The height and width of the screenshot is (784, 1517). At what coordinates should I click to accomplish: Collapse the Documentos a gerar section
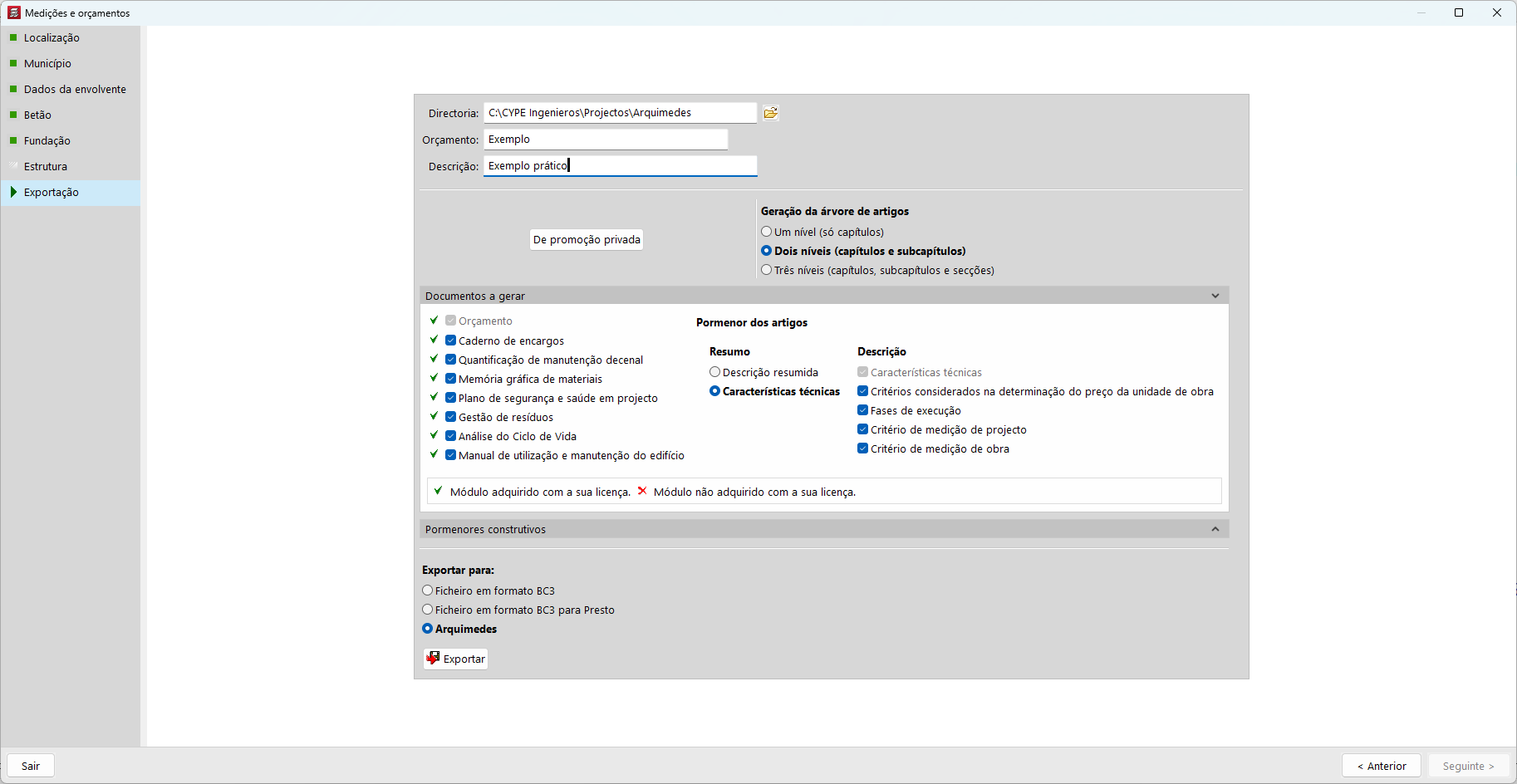1215,296
